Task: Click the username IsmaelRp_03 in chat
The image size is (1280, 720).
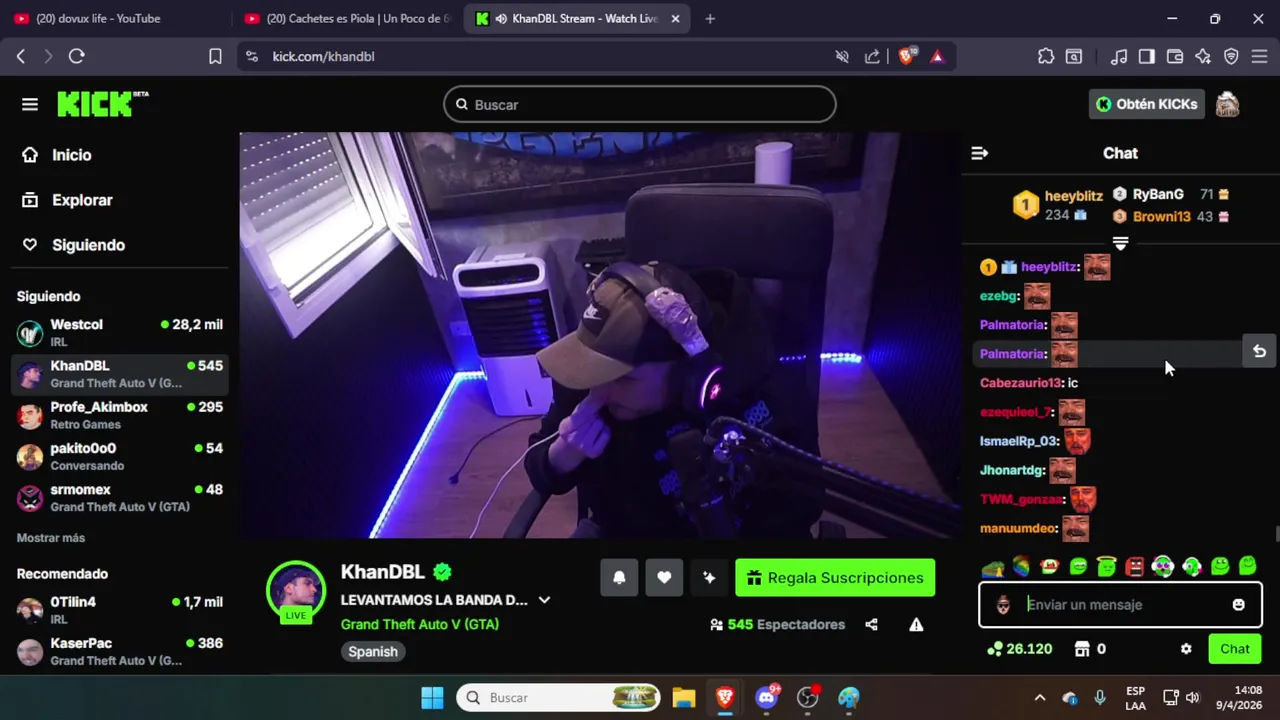Action: tap(1019, 441)
